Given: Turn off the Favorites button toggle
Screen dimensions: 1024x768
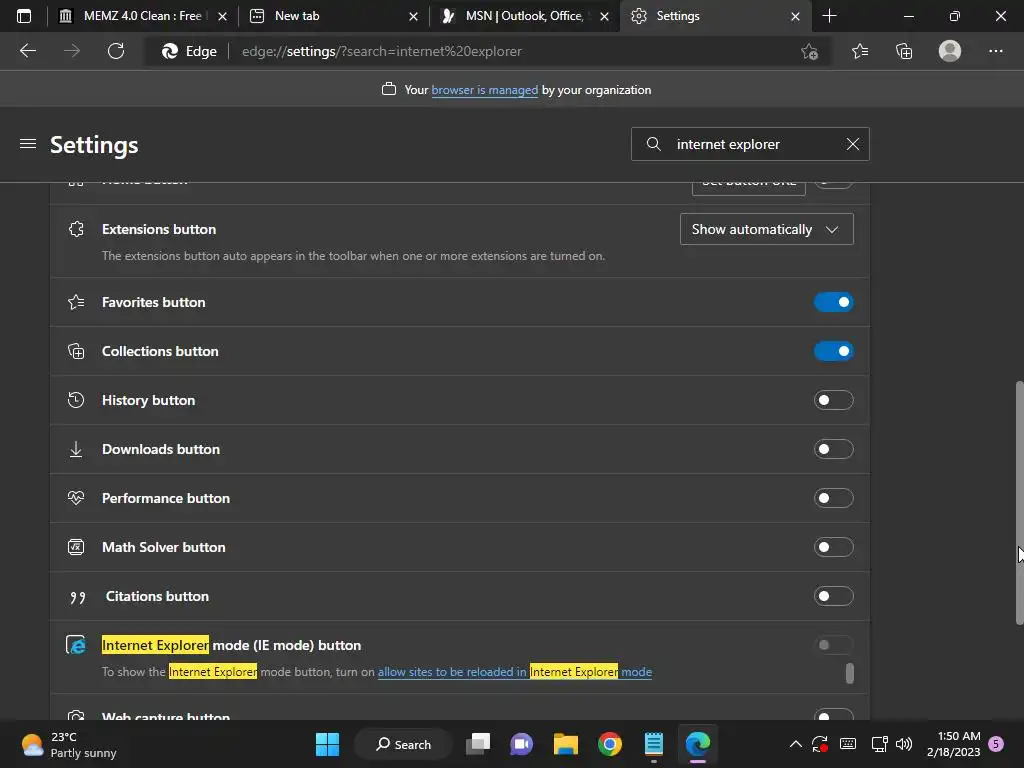Looking at the screenshot, I should 833,302.
